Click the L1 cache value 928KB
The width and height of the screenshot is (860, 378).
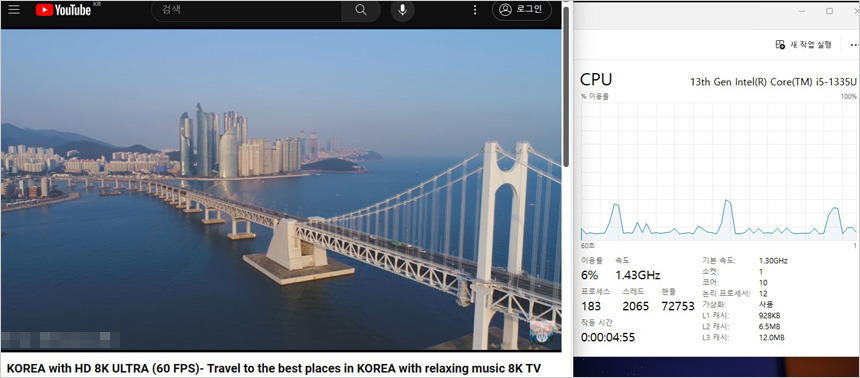click(x=770, y=315)
